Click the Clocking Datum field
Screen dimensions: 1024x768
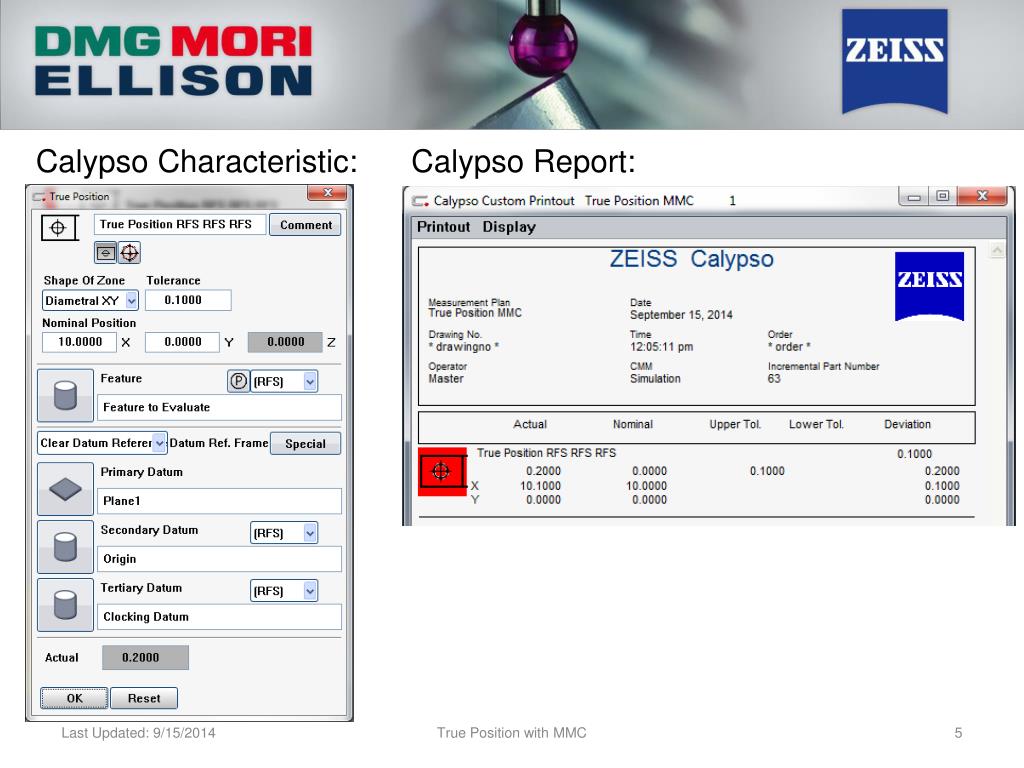coord(219,617)
